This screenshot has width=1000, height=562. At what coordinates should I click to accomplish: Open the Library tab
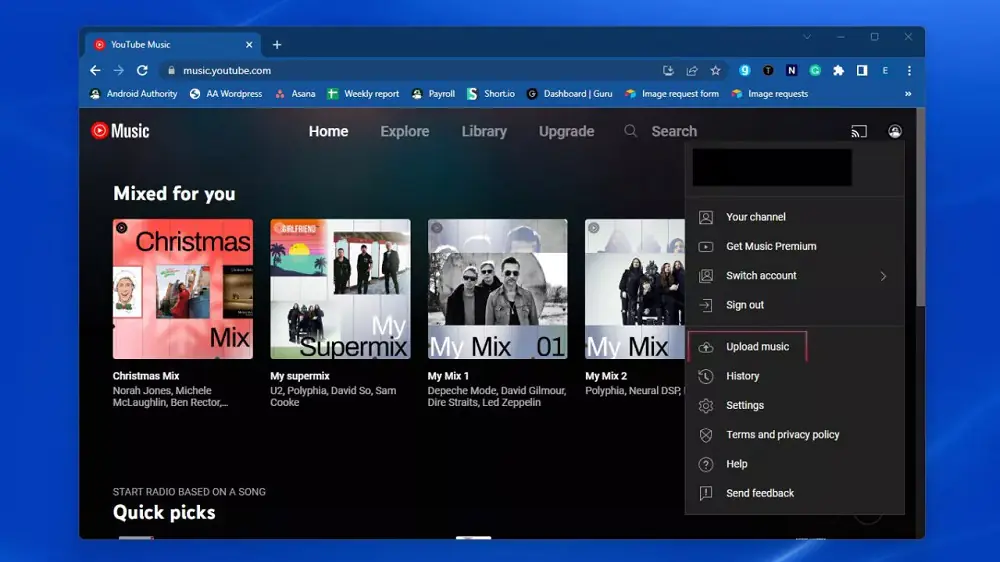484,131
